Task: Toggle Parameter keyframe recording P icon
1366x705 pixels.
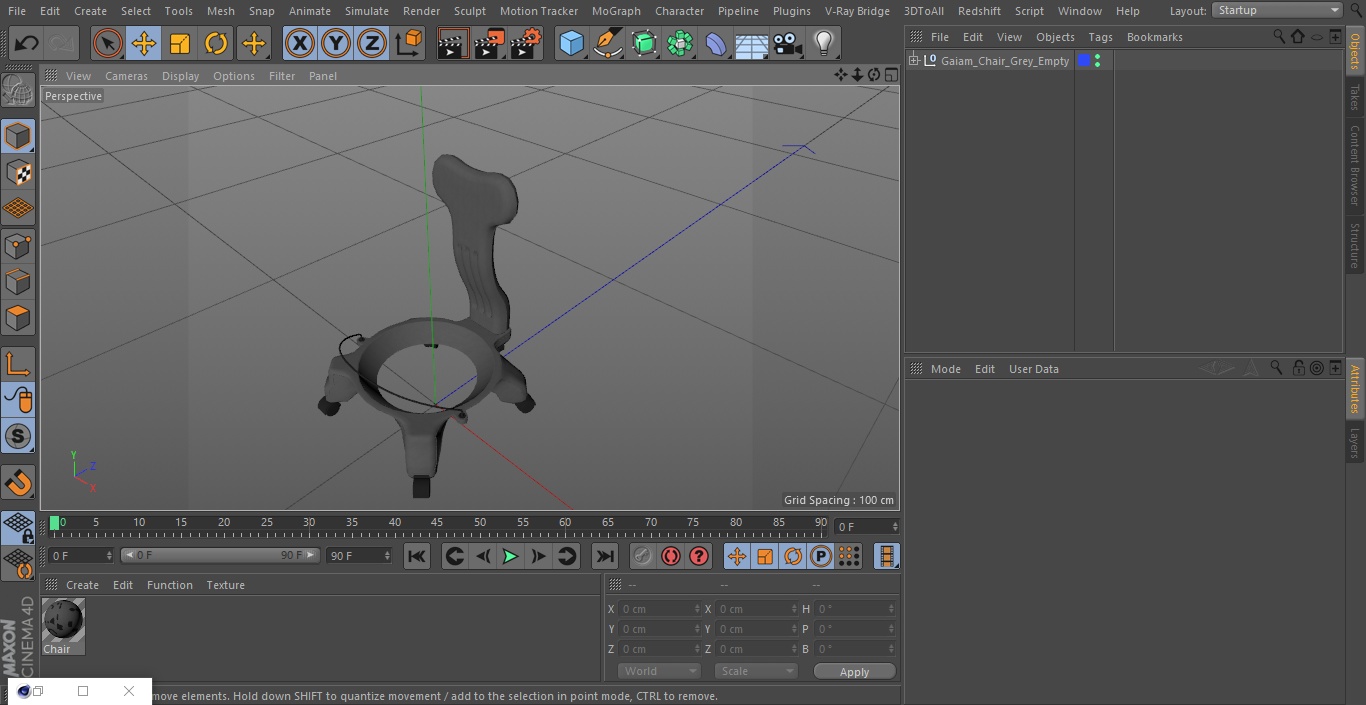Action: click(821, 556)
